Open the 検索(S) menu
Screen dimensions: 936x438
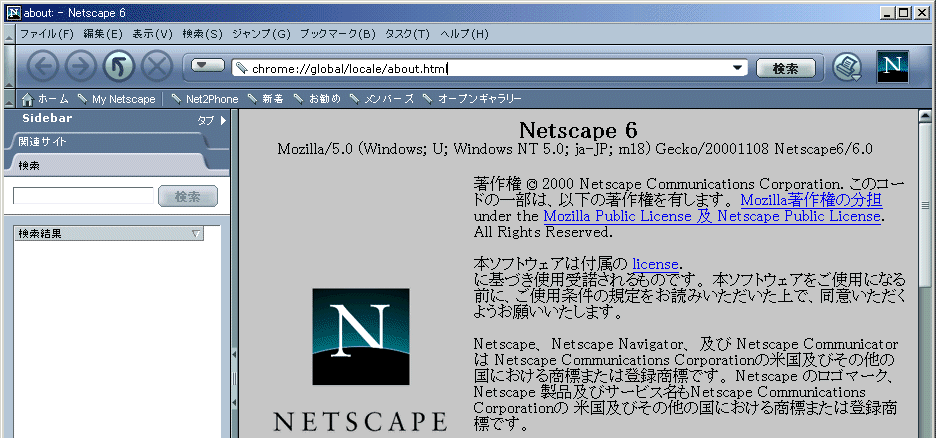(x=202, y=34)
